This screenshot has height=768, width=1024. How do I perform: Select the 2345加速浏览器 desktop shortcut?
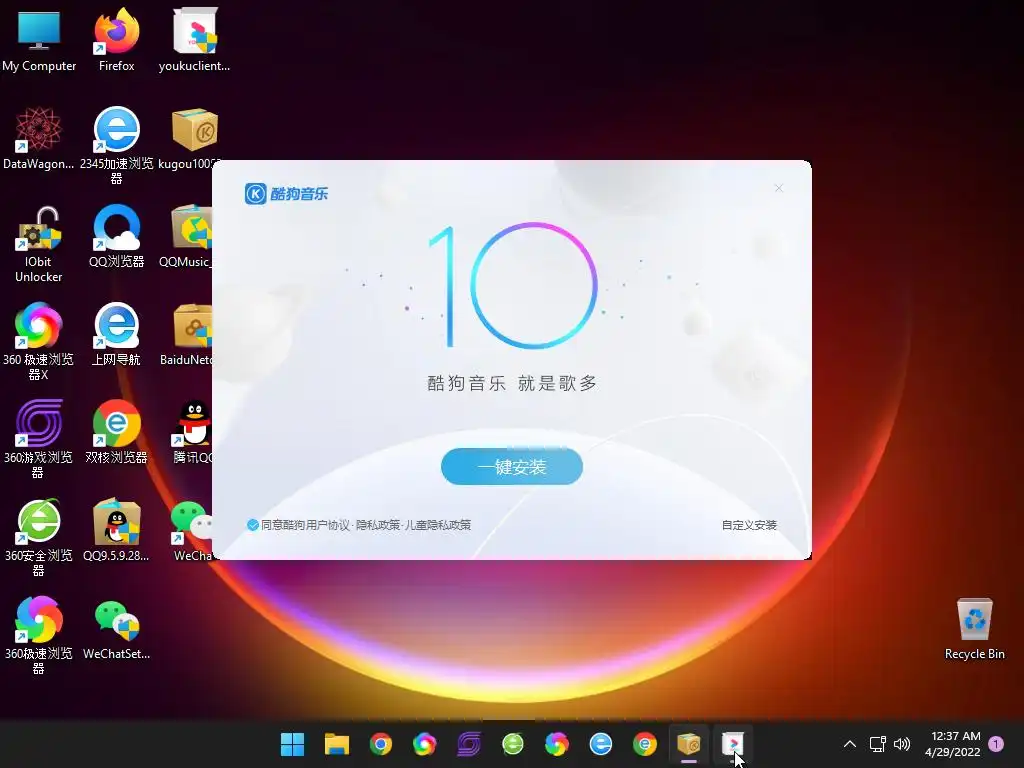[x=116, y=145]
